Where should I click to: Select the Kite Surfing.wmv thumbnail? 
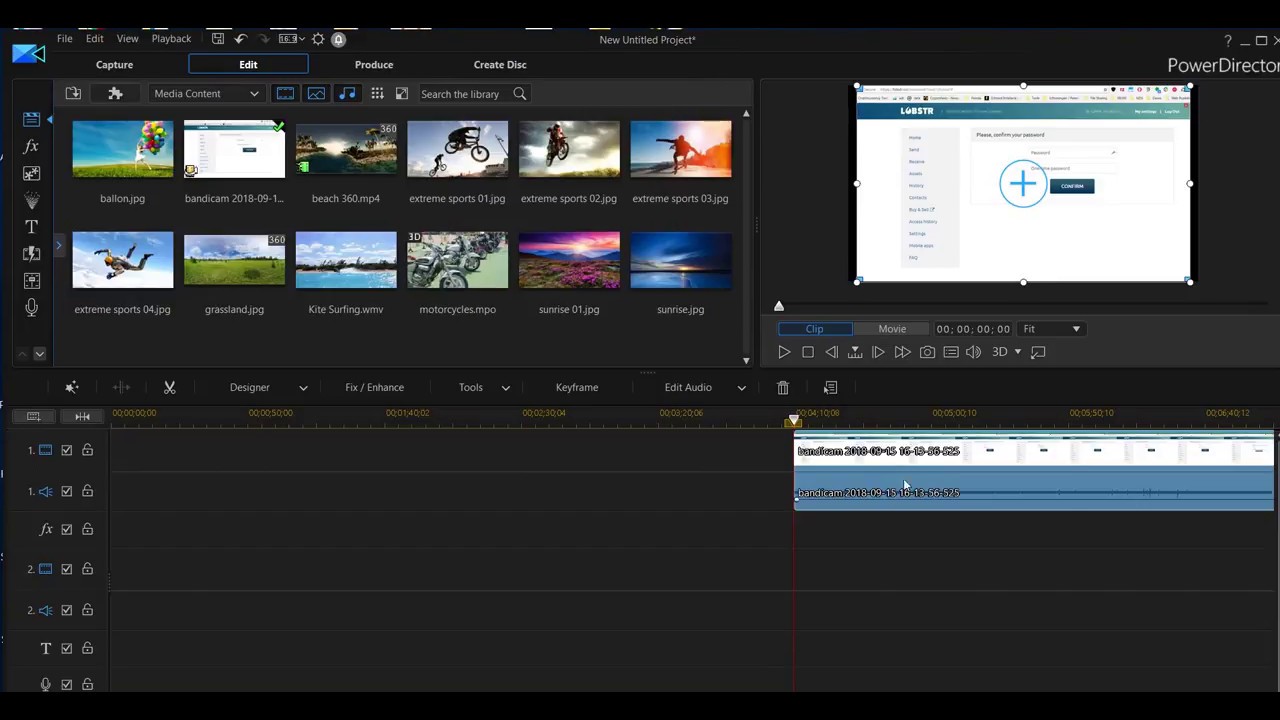pyautogui.click(x=346, y=260)
